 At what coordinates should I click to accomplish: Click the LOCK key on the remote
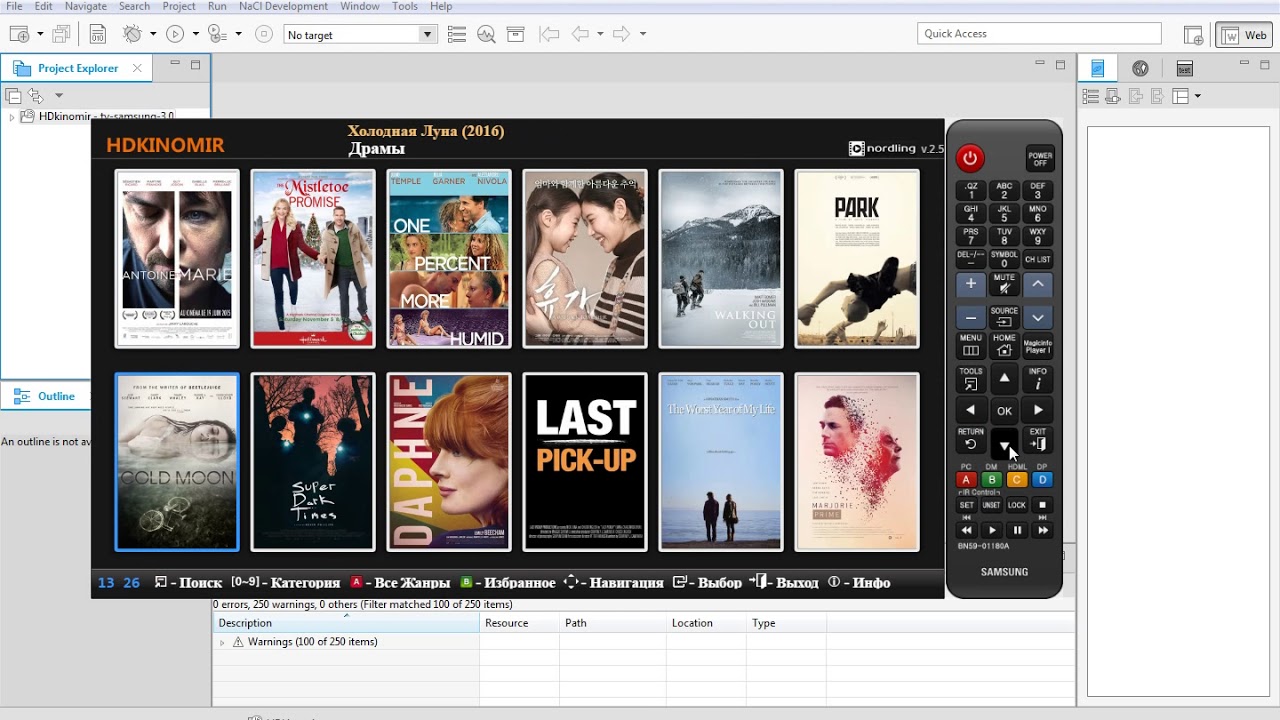point(1016,505)
